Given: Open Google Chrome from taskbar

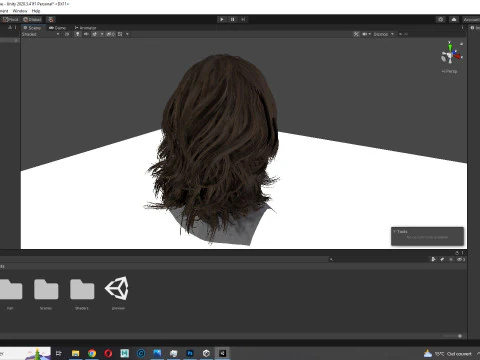Looking at the screenshot, I should tap(92, 353).
